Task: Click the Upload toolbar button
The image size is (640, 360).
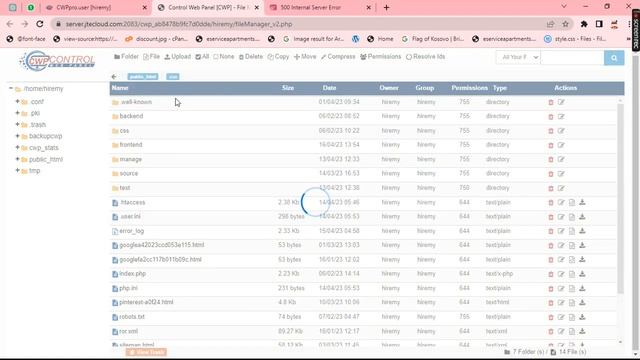Action: (x=178, y=57)
